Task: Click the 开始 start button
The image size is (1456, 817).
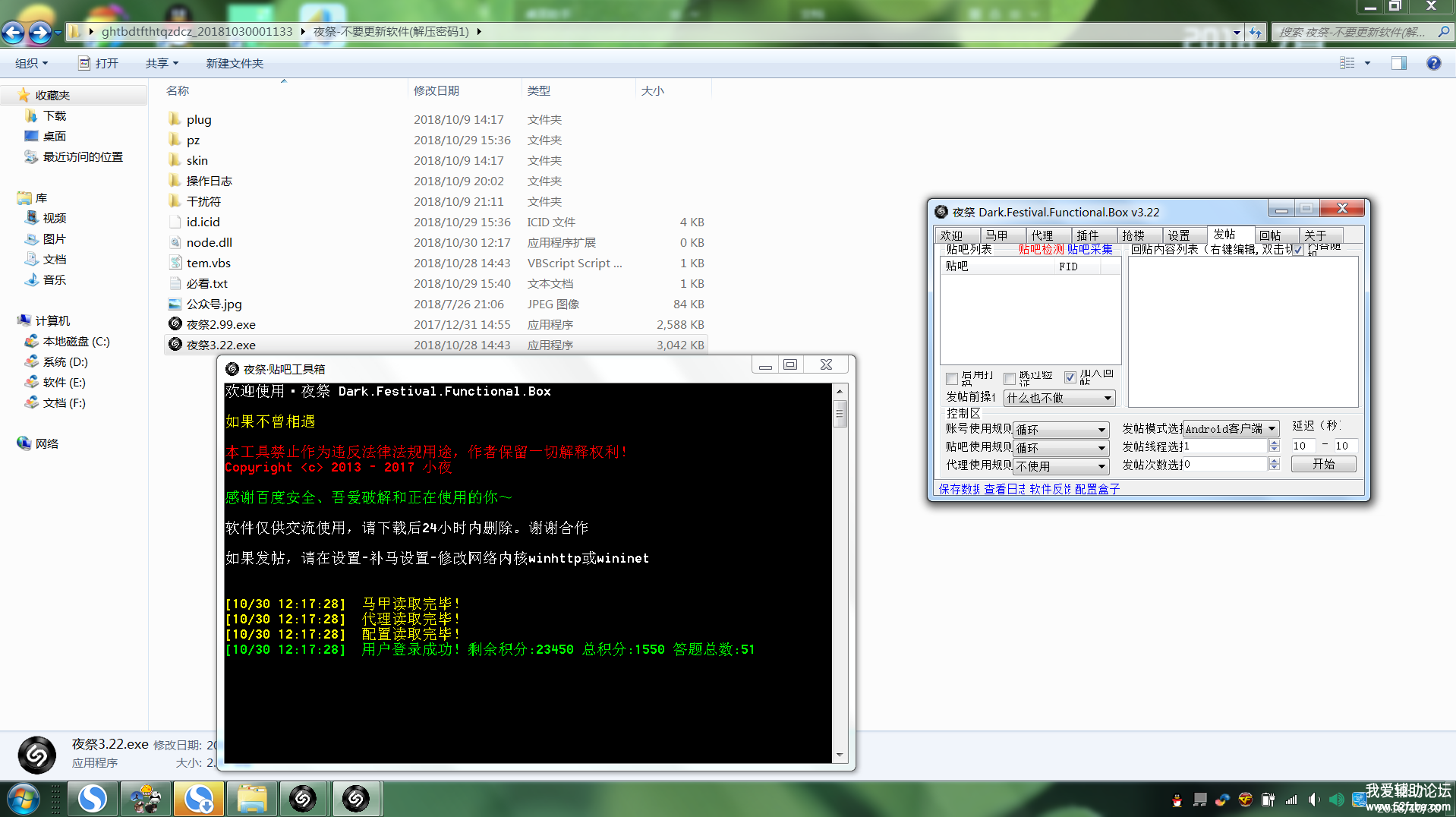Action: (1323, 464)
